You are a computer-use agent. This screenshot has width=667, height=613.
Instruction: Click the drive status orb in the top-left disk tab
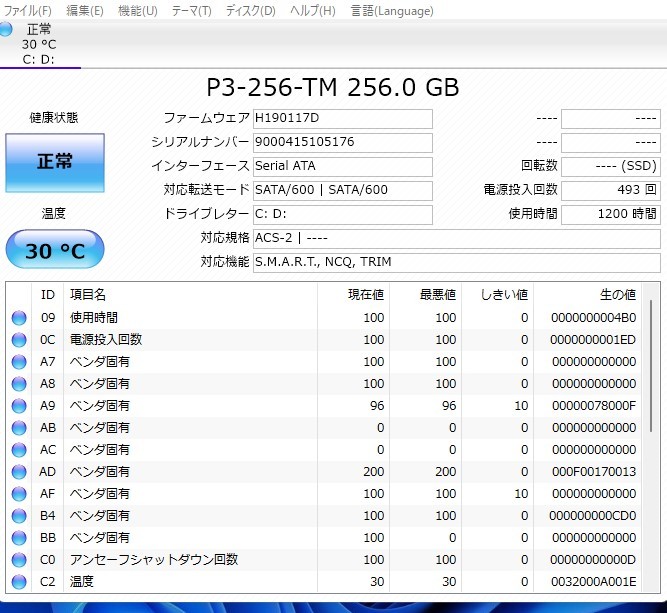click(x=7, y=30)
